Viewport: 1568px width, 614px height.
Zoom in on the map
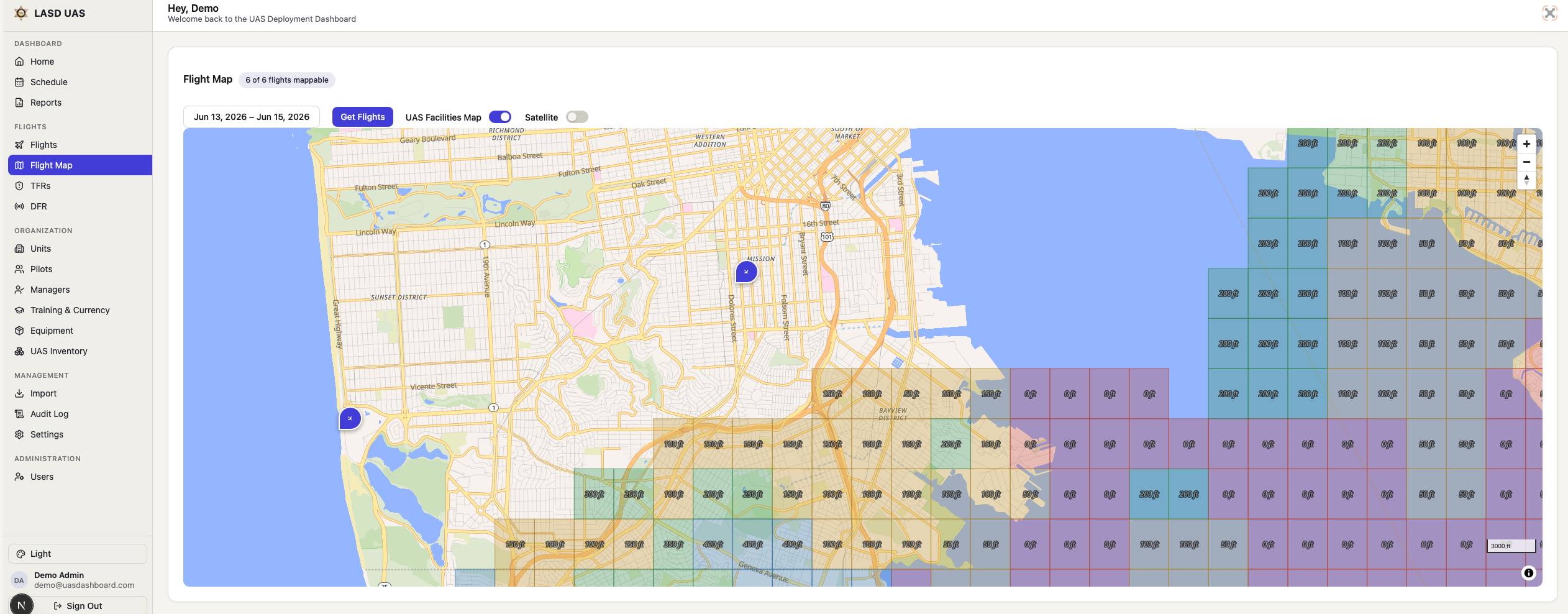point(1526,144)
